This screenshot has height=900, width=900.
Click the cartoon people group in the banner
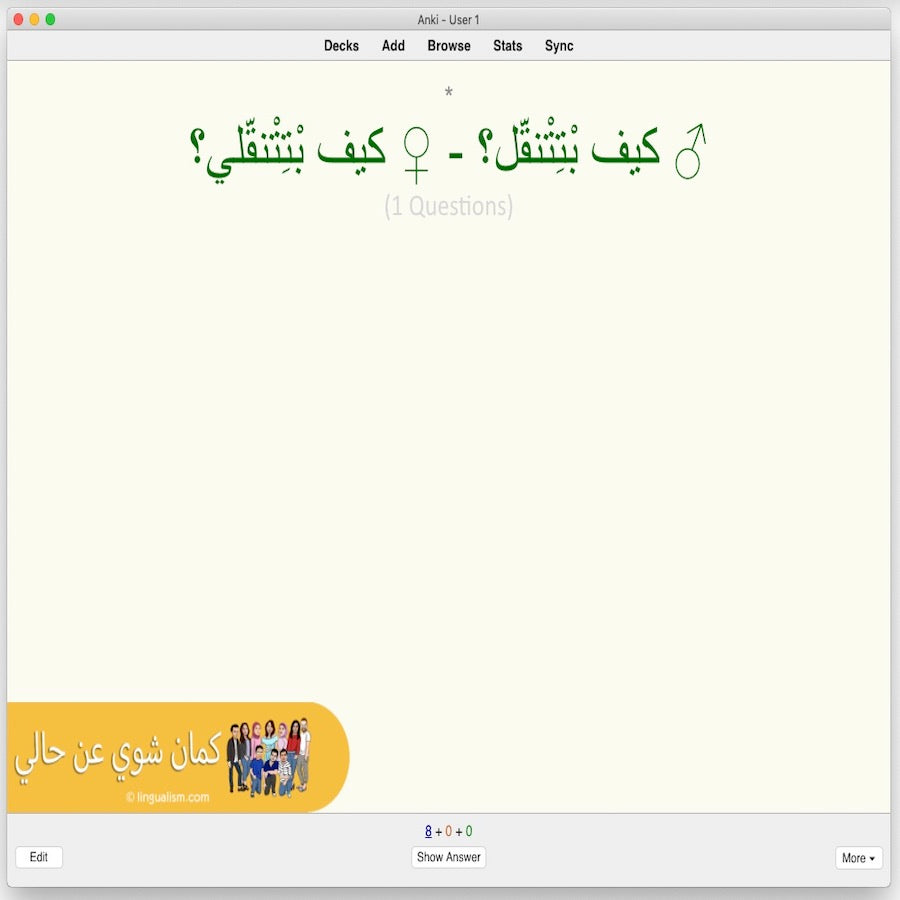[x=270, y=755]
